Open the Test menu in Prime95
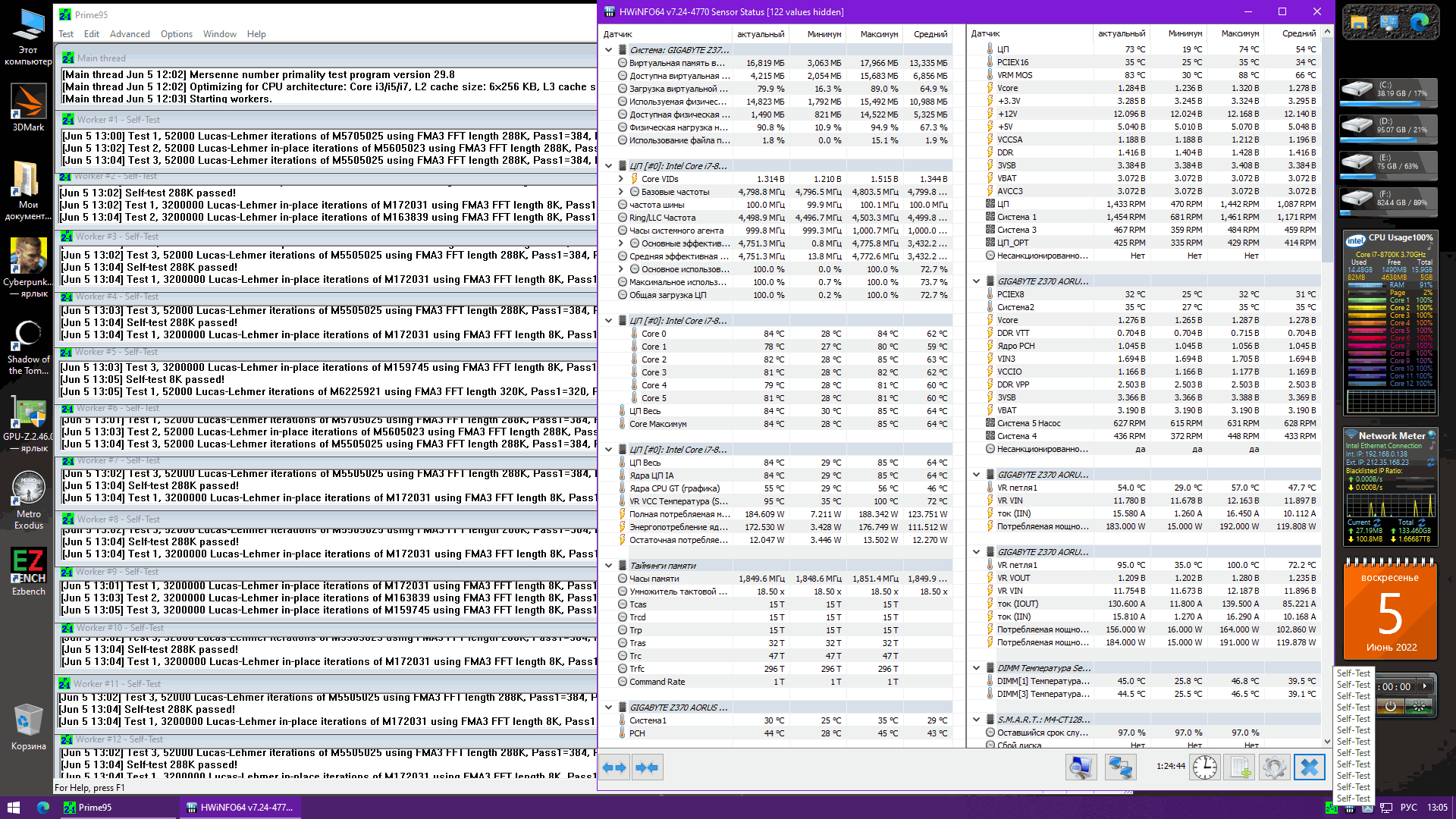The height and width of the screenshot is (819, 1456). pos(66,34)
